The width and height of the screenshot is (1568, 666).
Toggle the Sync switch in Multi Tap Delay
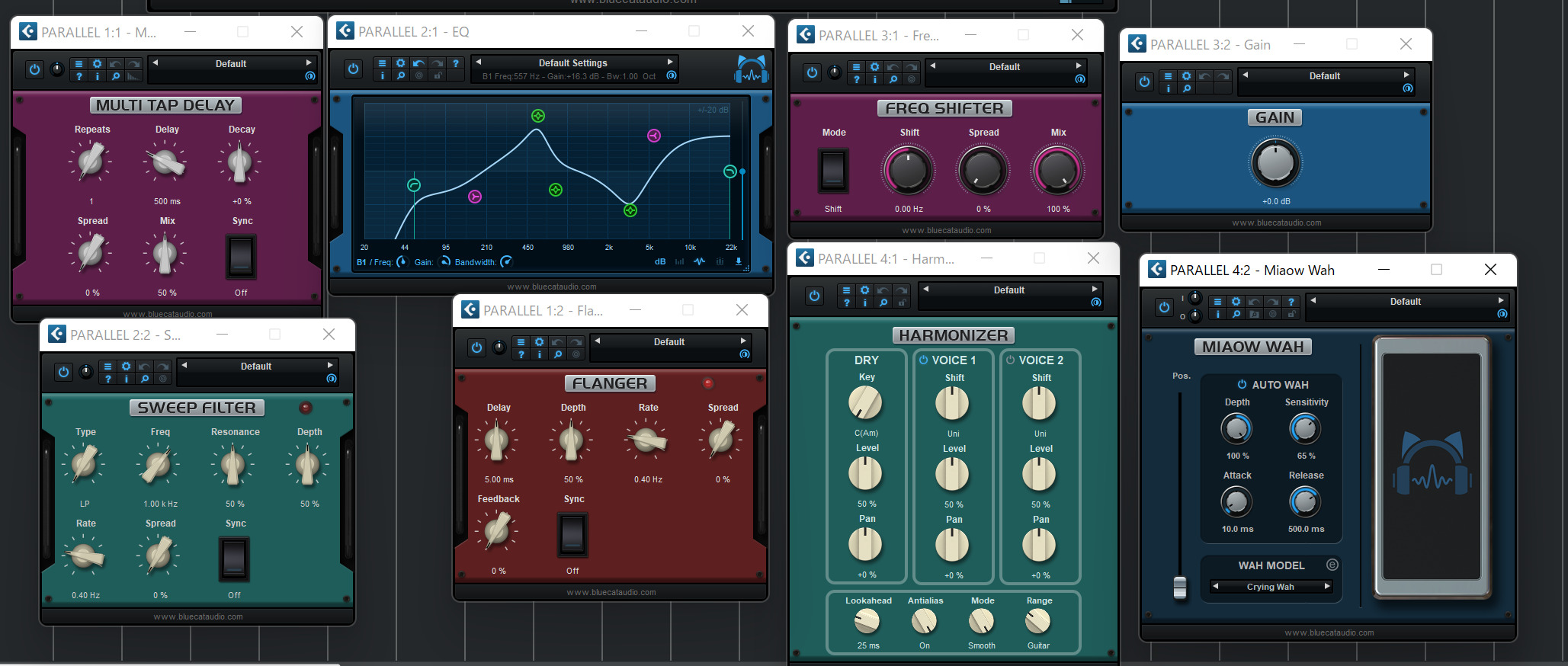pyautogui.click(x=241, y=257)
